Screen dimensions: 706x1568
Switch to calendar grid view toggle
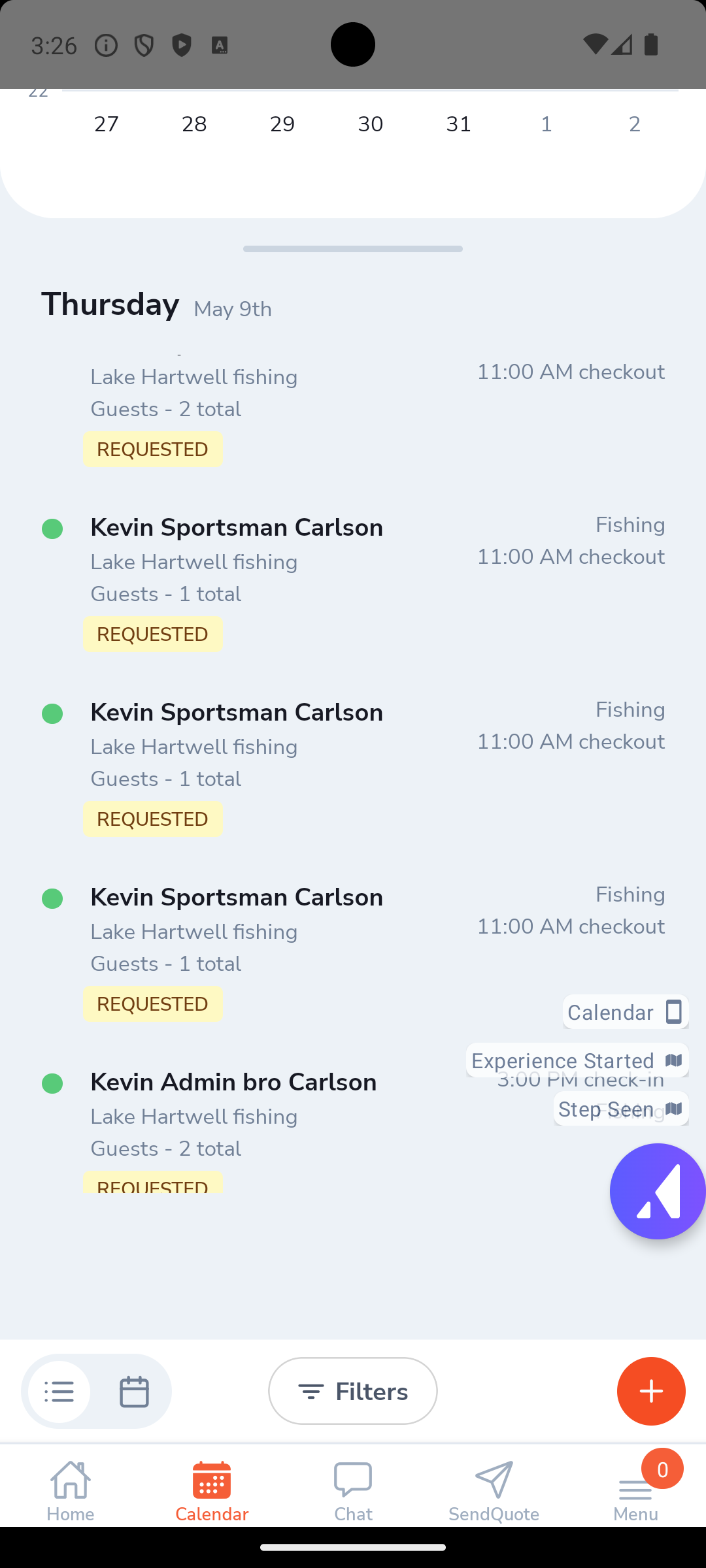point(134,1392)
